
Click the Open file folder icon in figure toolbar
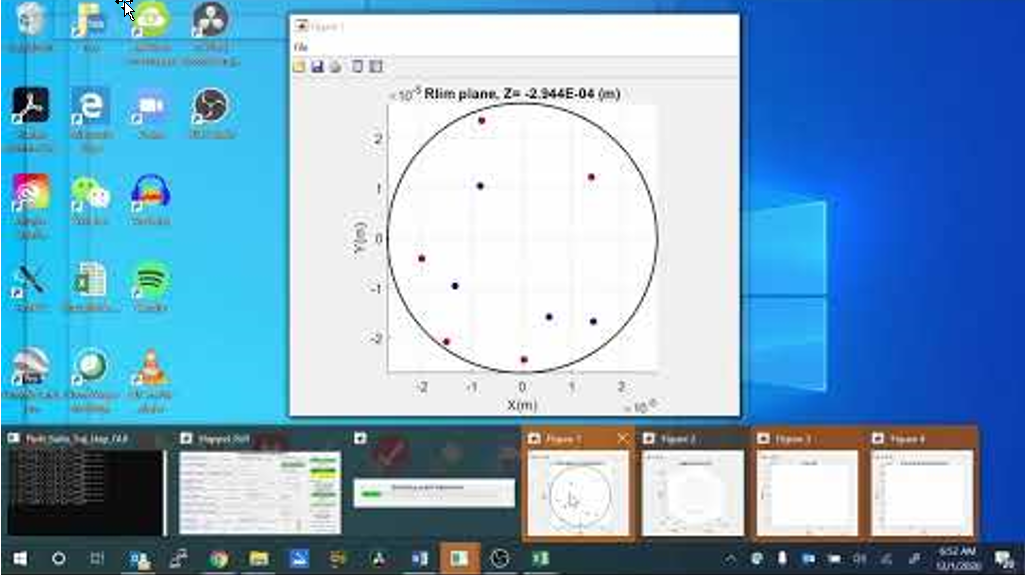[x=299, y=67]
